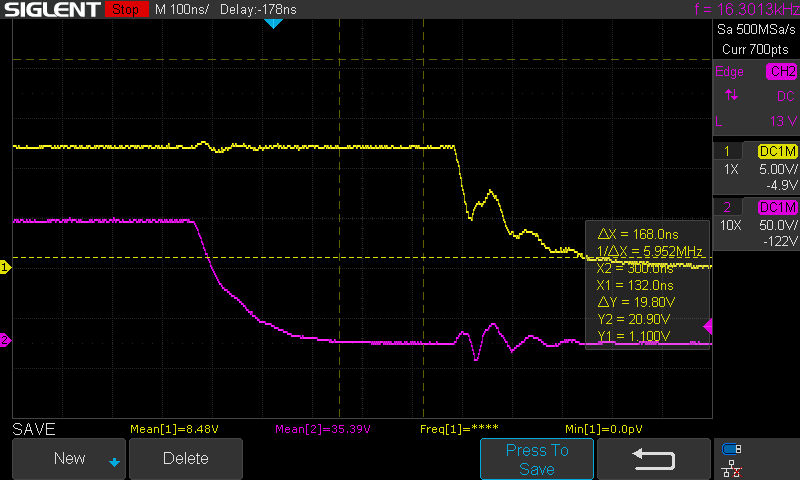800x480 pixels.
Task: Expand the New save-type dropdown arrow
Action: pyautogui.click(x=114, y=461)
